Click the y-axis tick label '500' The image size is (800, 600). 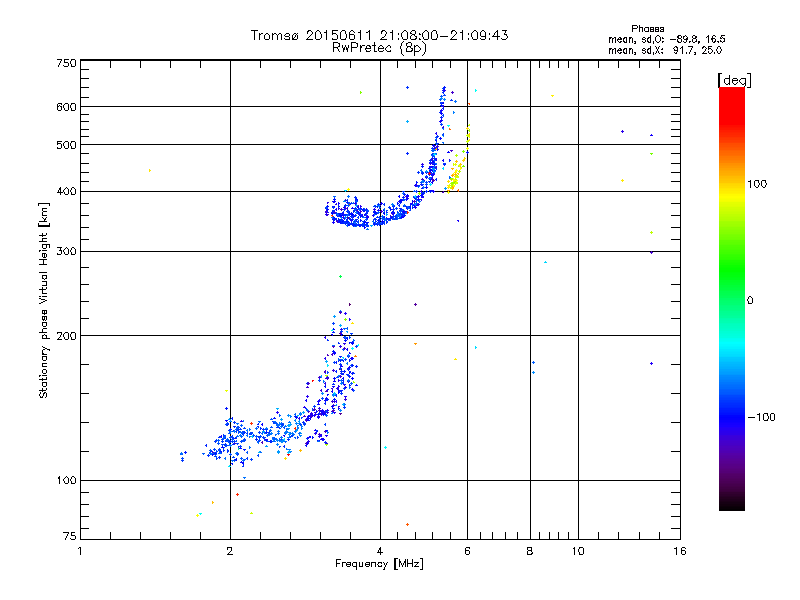click(66, 145)
